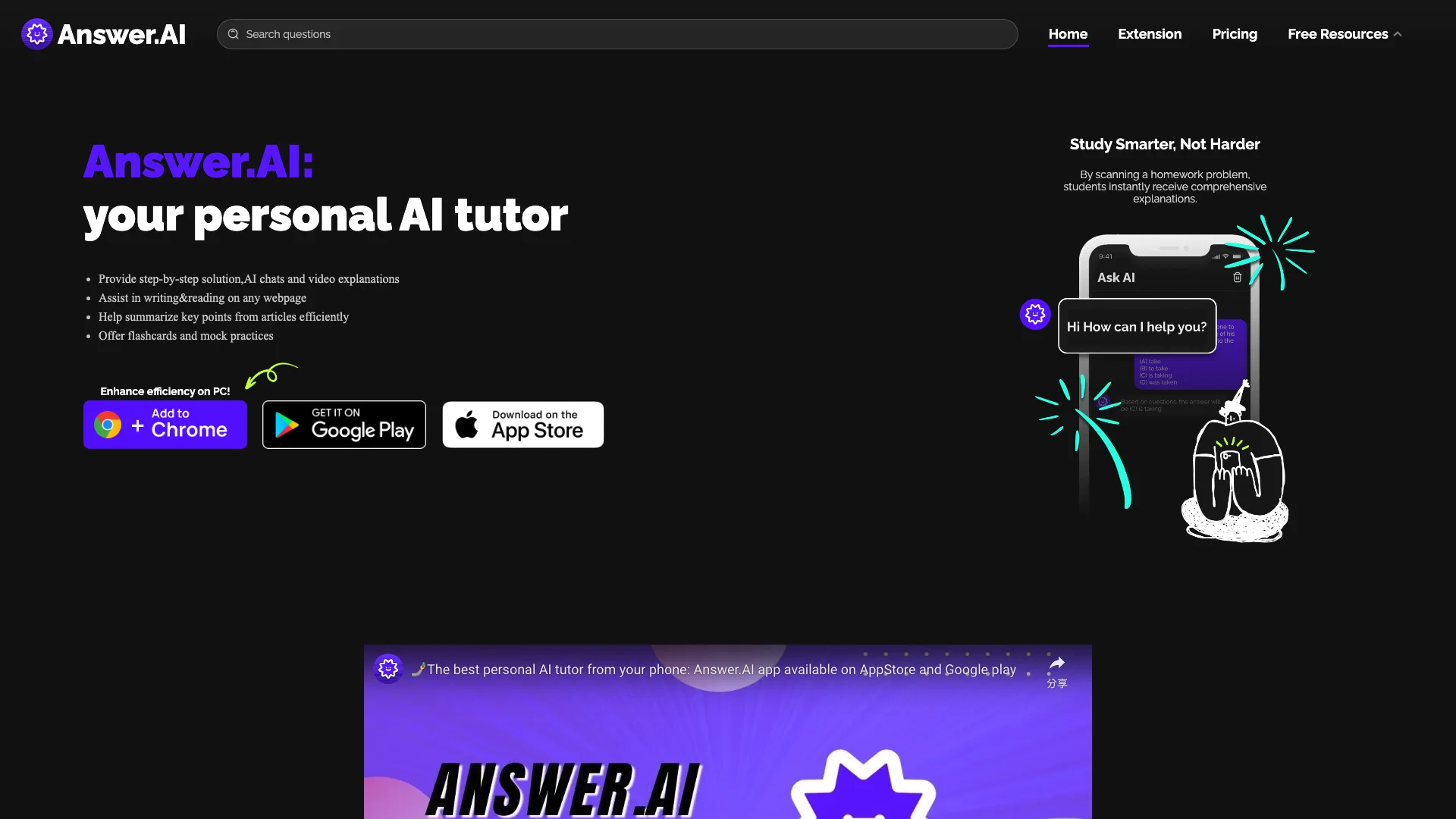Image resolution: width=1456 pixels, height=819 pixels.
Task: Click the Ask AI interface icon
Action: point(1036,314)
